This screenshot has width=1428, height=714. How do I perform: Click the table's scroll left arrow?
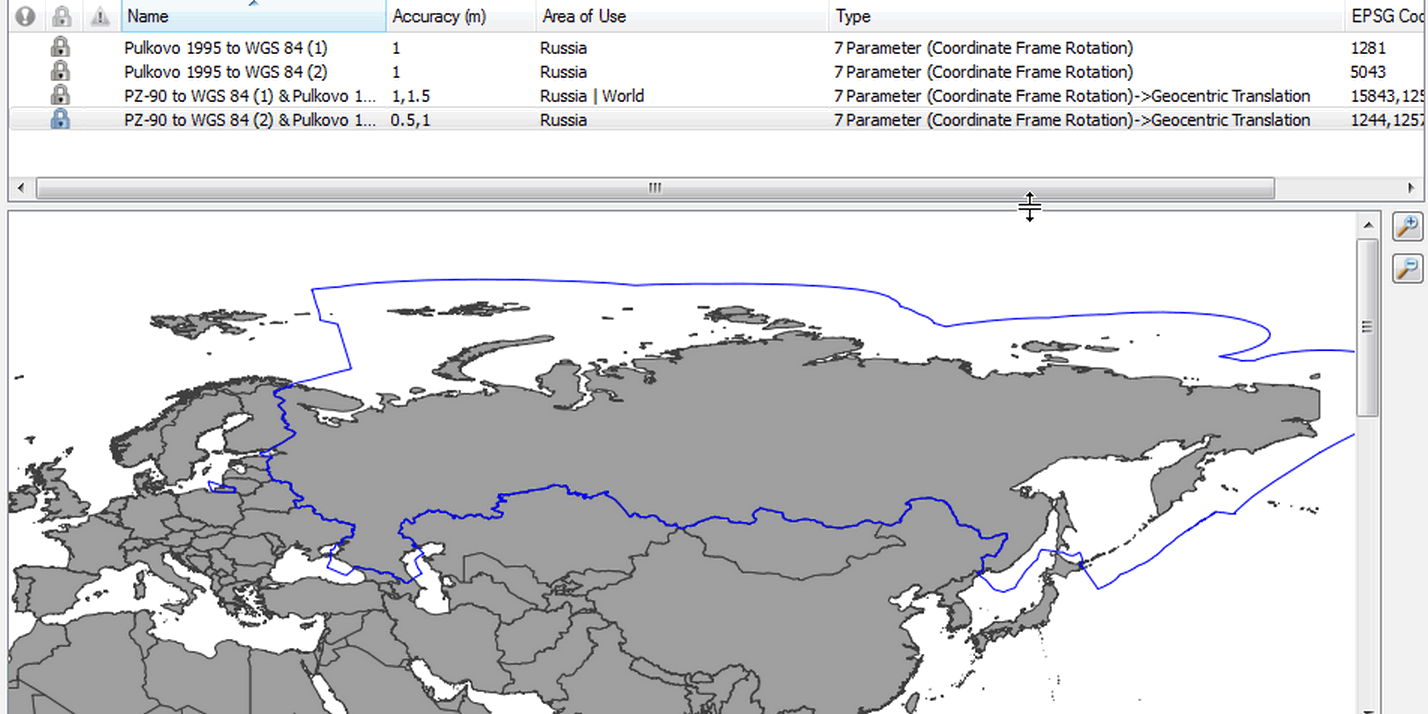click(21, 188)
